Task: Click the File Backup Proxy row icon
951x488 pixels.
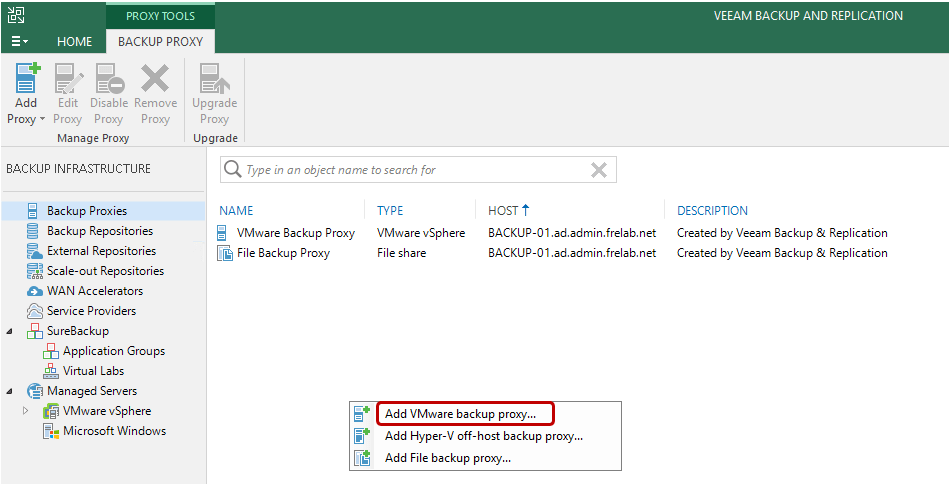Action: click(225, 253)
